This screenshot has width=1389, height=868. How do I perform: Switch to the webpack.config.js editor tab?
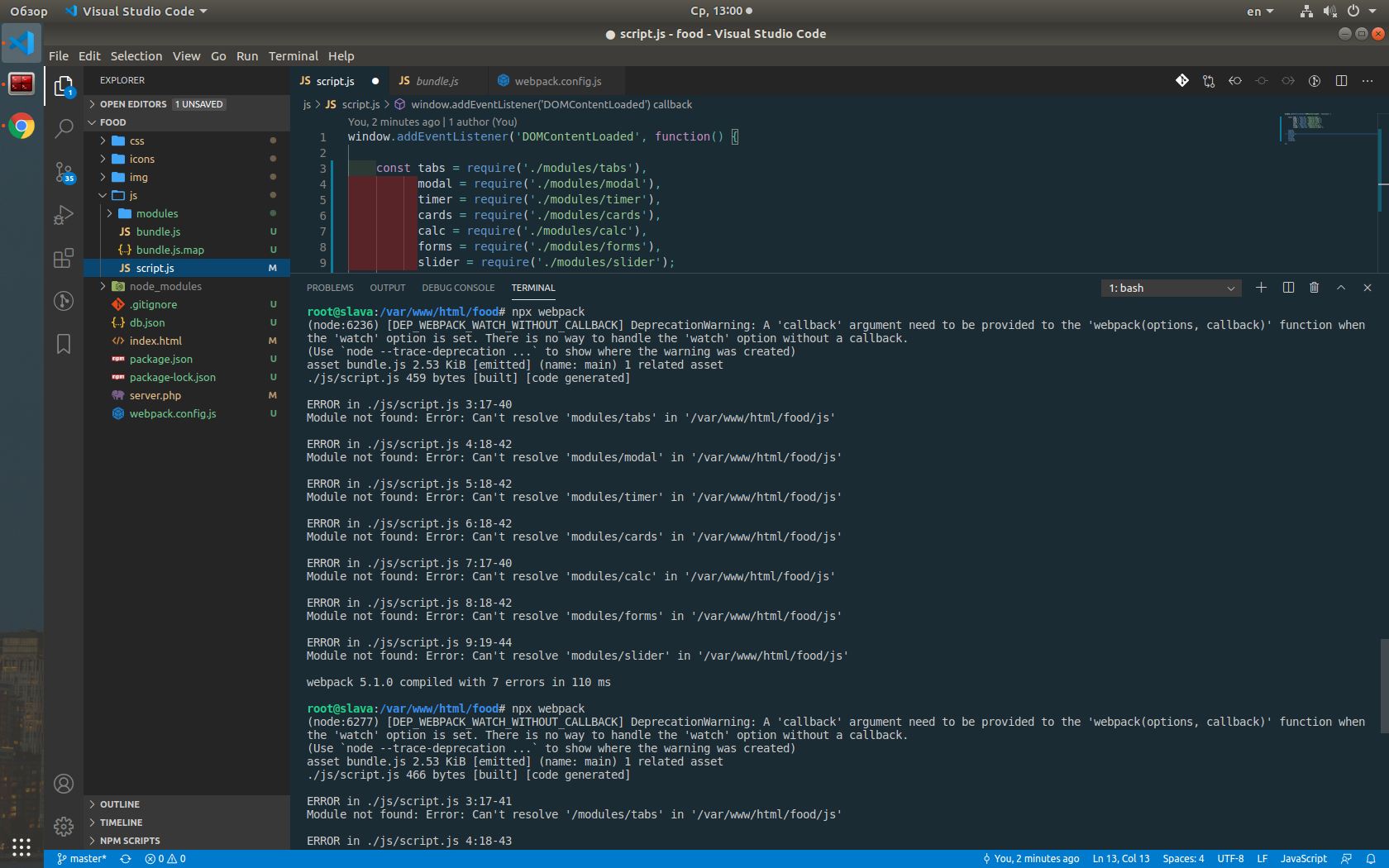point(557,81)
